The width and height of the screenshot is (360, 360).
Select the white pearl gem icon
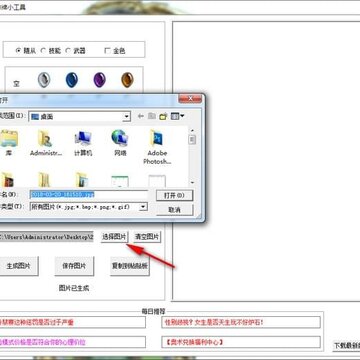(44, 80)
